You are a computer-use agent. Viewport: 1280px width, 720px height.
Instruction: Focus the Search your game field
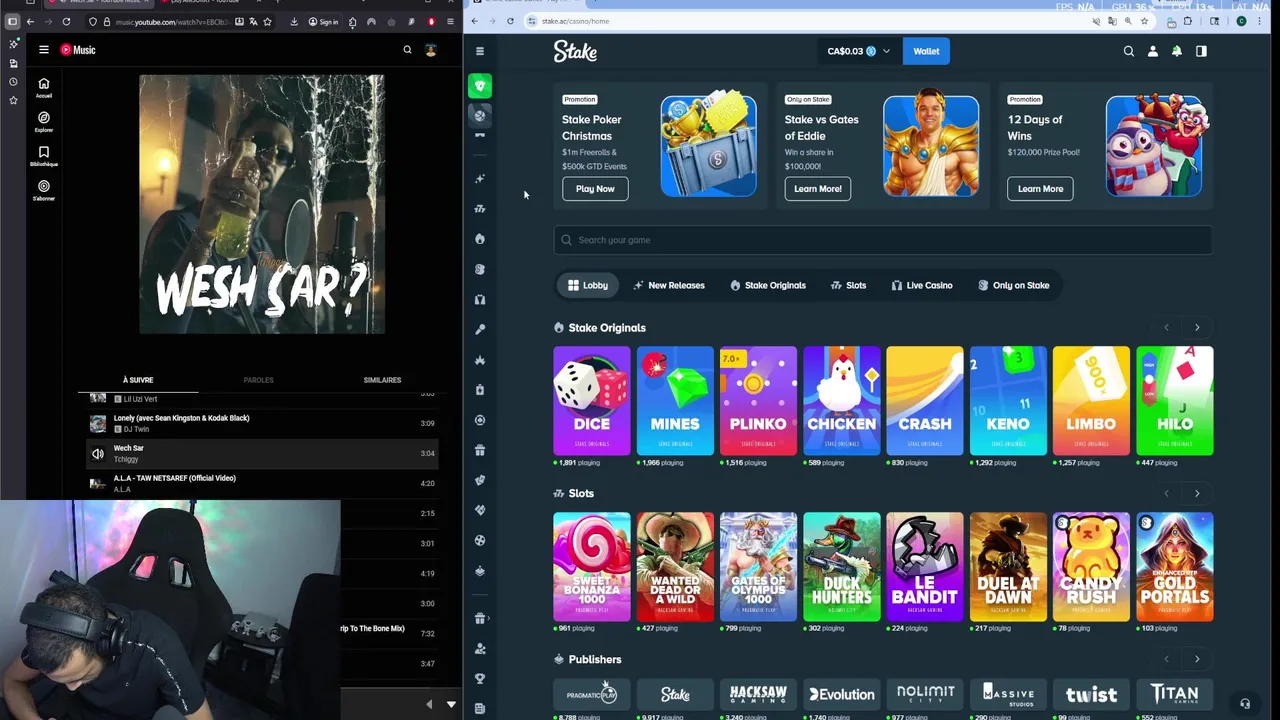coord(883,240)
